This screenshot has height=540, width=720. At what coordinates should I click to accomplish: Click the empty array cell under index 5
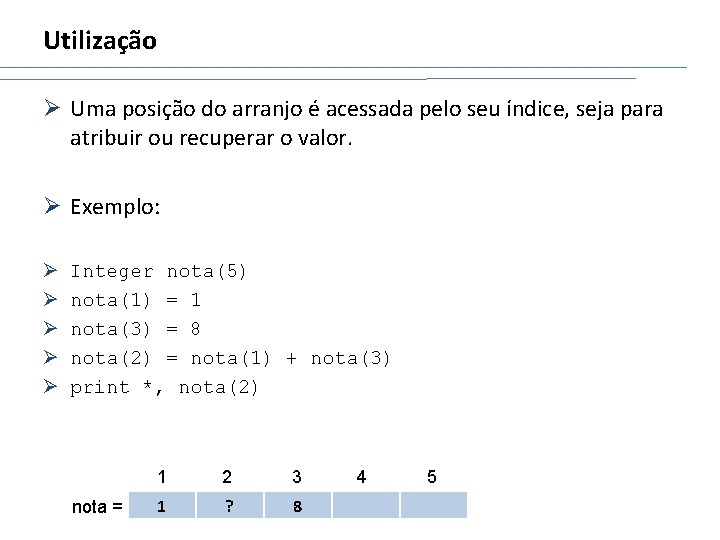[x=433, y=506]
